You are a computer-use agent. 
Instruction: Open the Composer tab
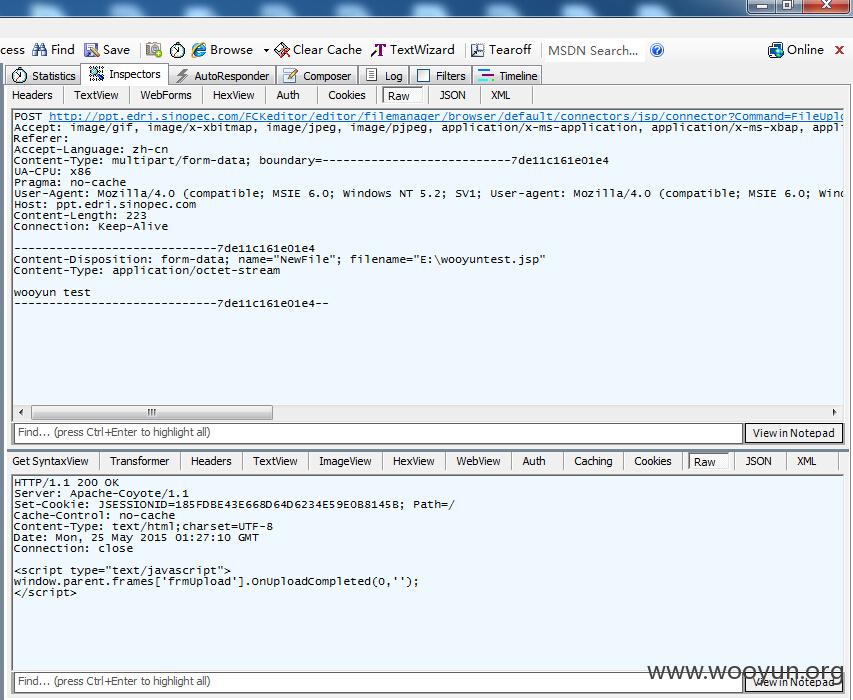tap(317, 76)
